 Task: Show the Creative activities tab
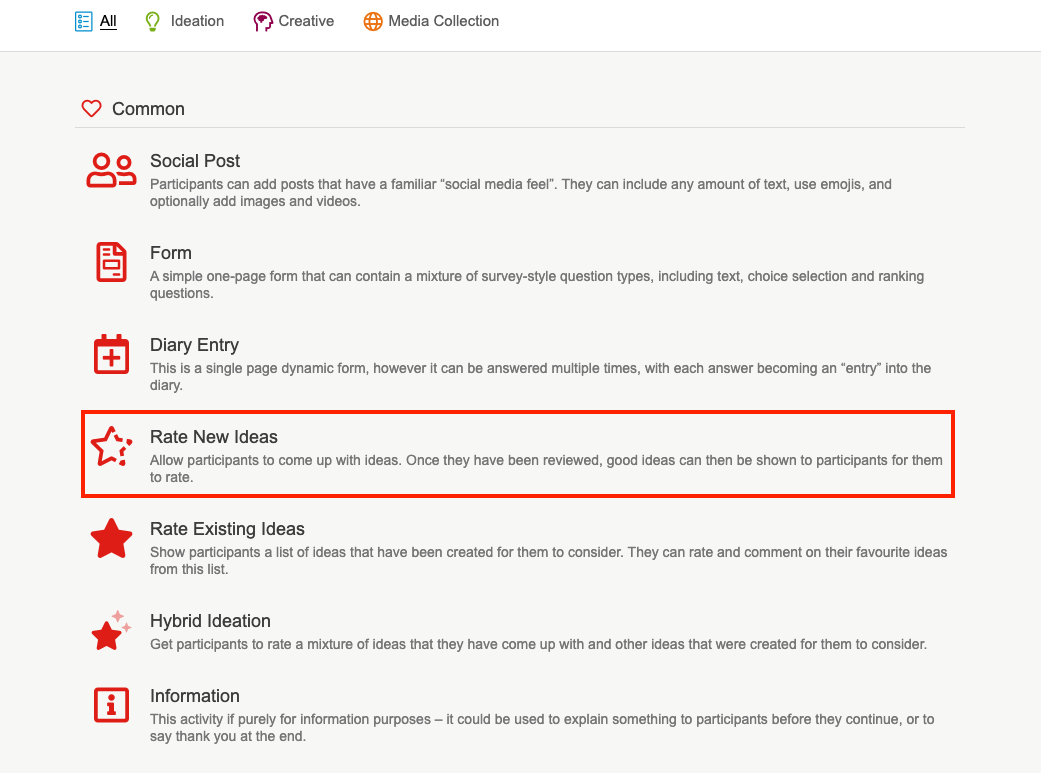pos(306,21)
